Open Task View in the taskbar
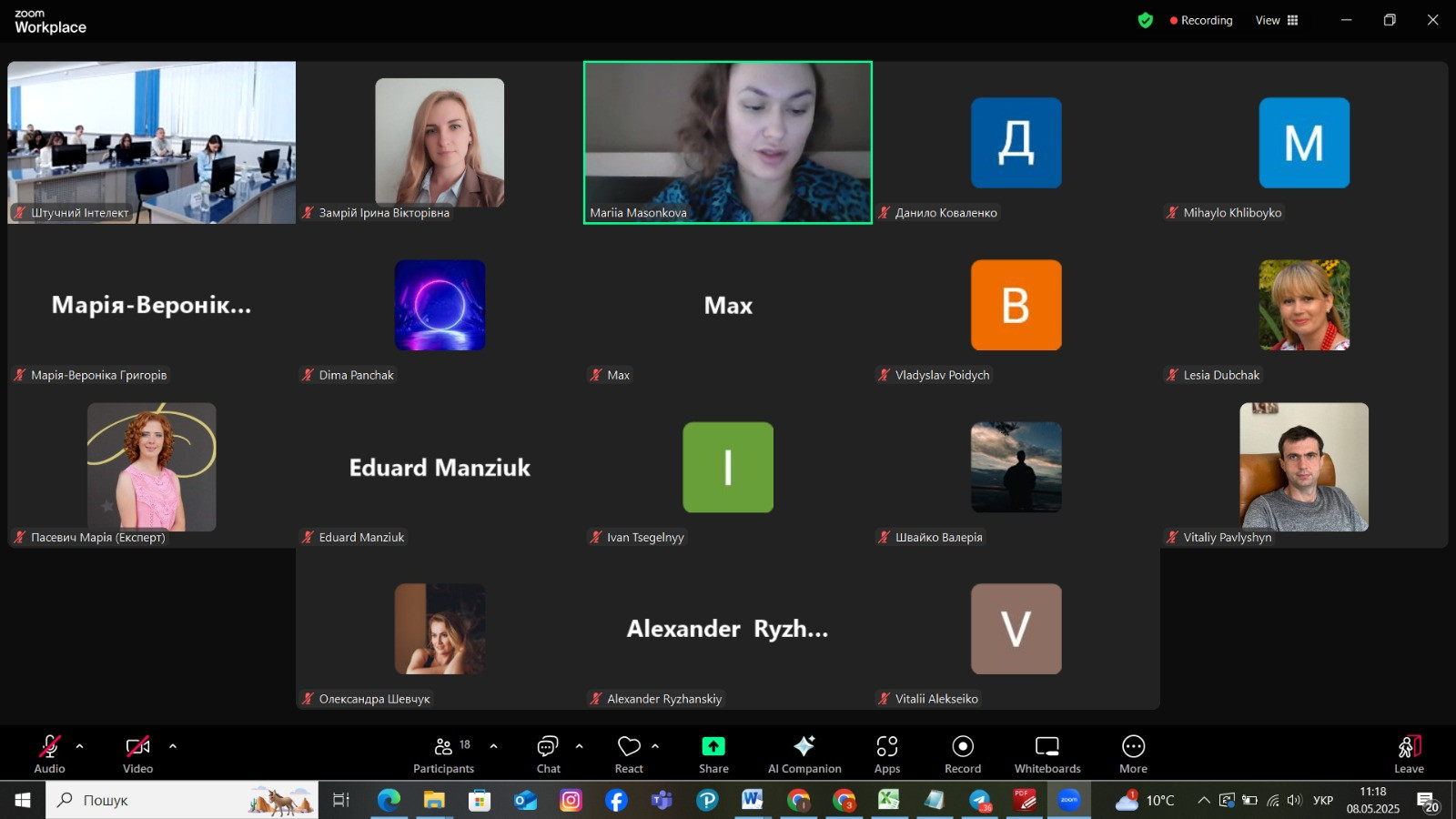This screenshot has width=1456, height=819. click(341, 800)
